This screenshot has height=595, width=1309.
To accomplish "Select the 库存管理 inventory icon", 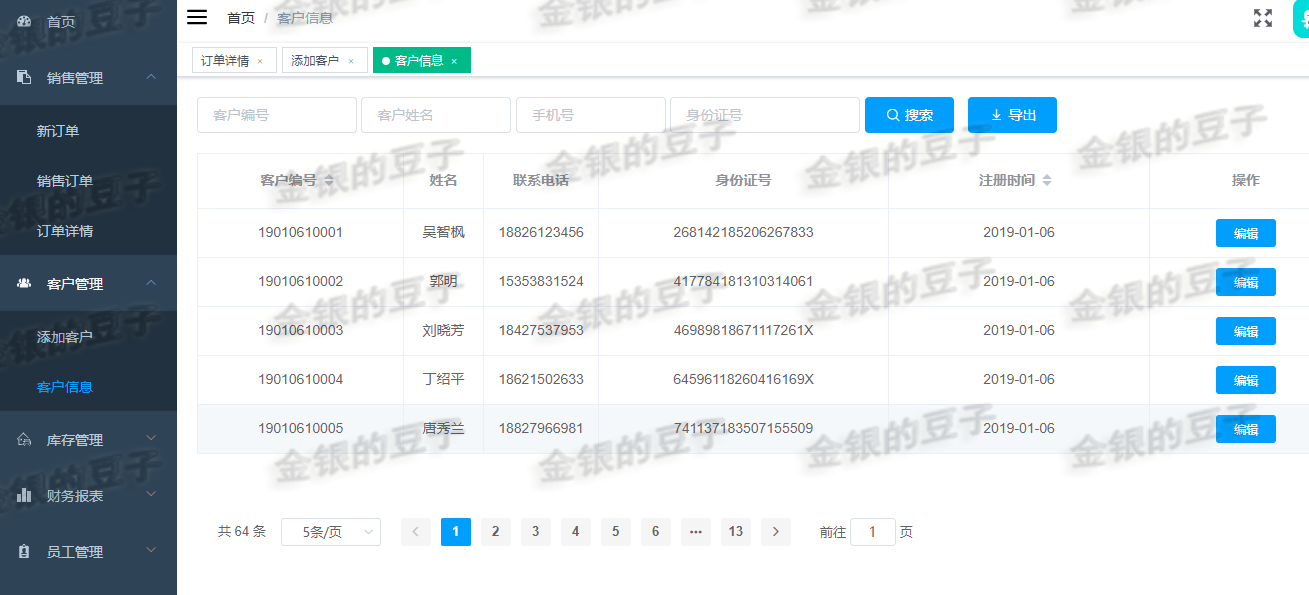I will coord(22,438).
